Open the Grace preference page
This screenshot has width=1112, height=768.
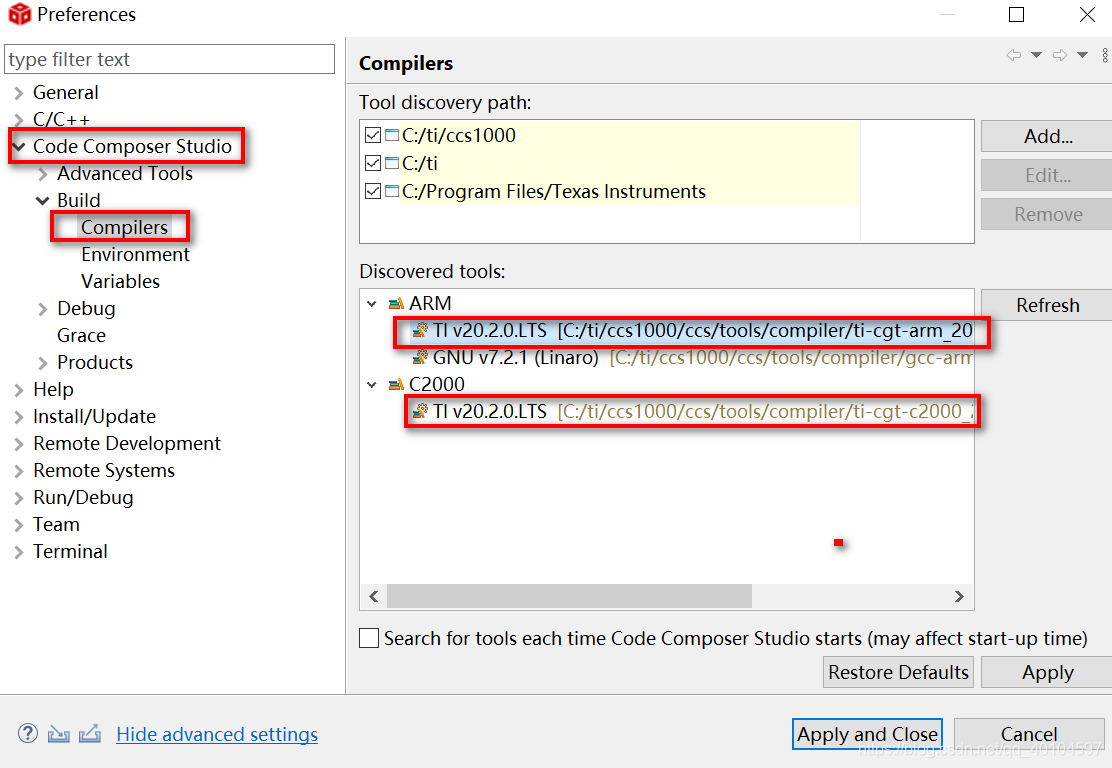click(x=82, y=335)
